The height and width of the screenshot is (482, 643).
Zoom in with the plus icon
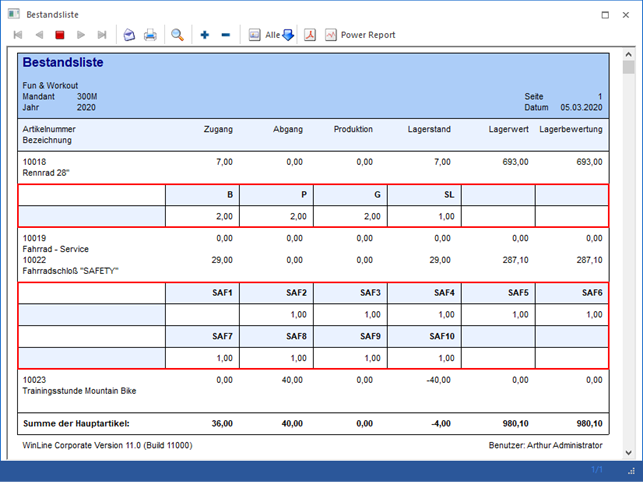pos(205,35)
